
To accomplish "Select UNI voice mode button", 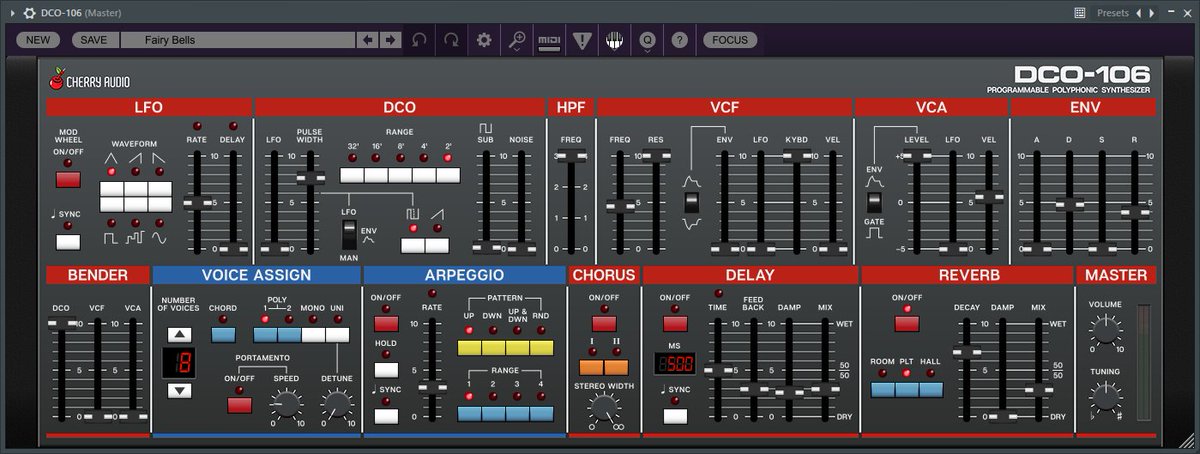I will pyautogui.click(x=338, y=335).
